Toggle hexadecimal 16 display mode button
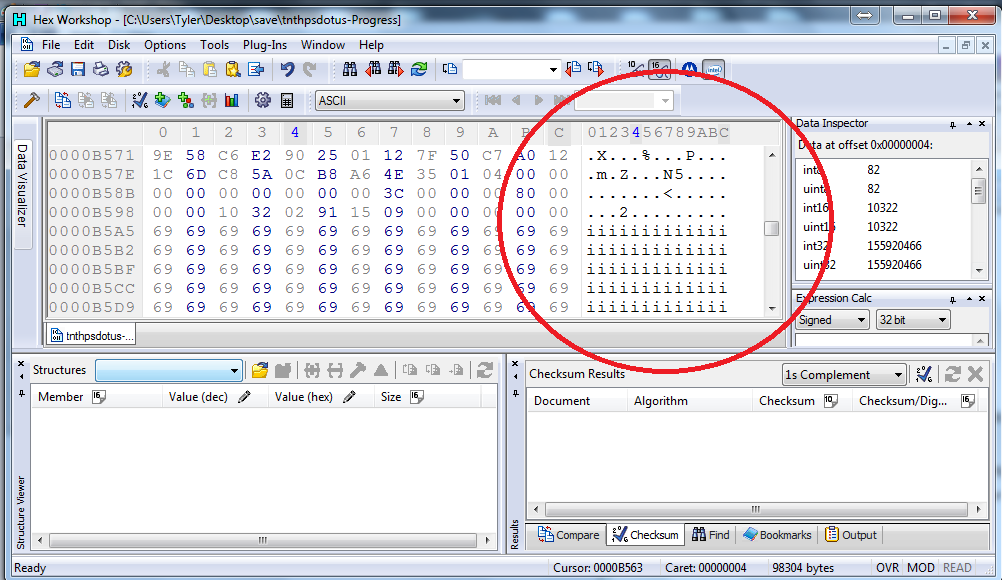Image resolution: width=1002 pixels, height=580 pixels. pyautogui.click(x=659, y=70)
